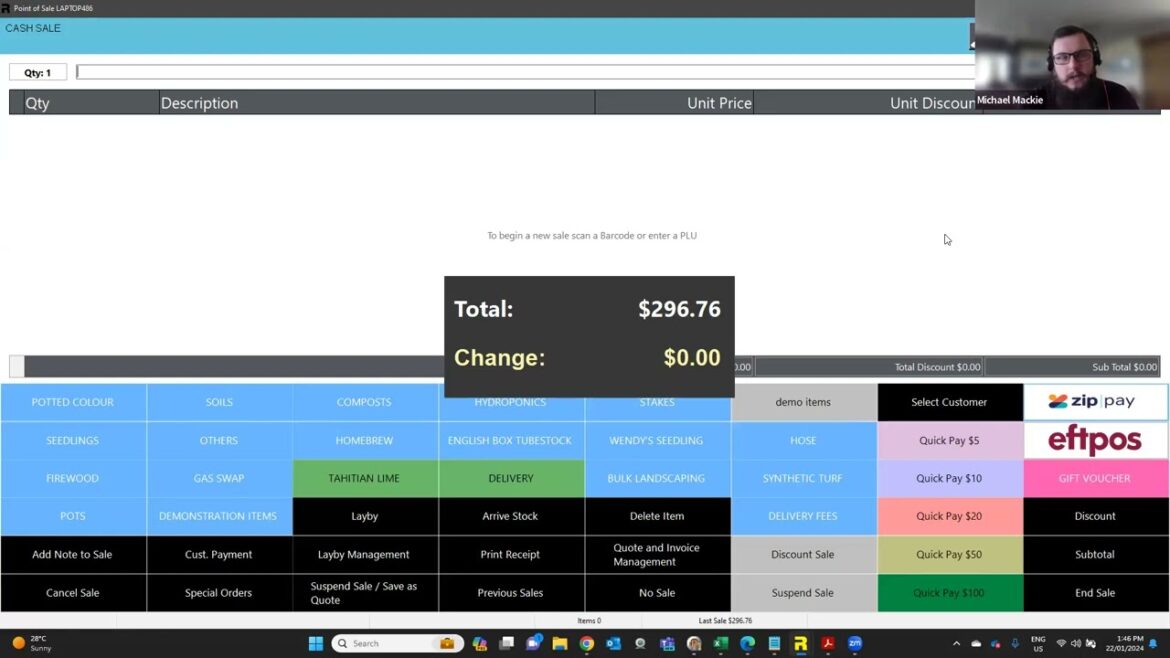Click Select Customer

[x=949, y=401]
